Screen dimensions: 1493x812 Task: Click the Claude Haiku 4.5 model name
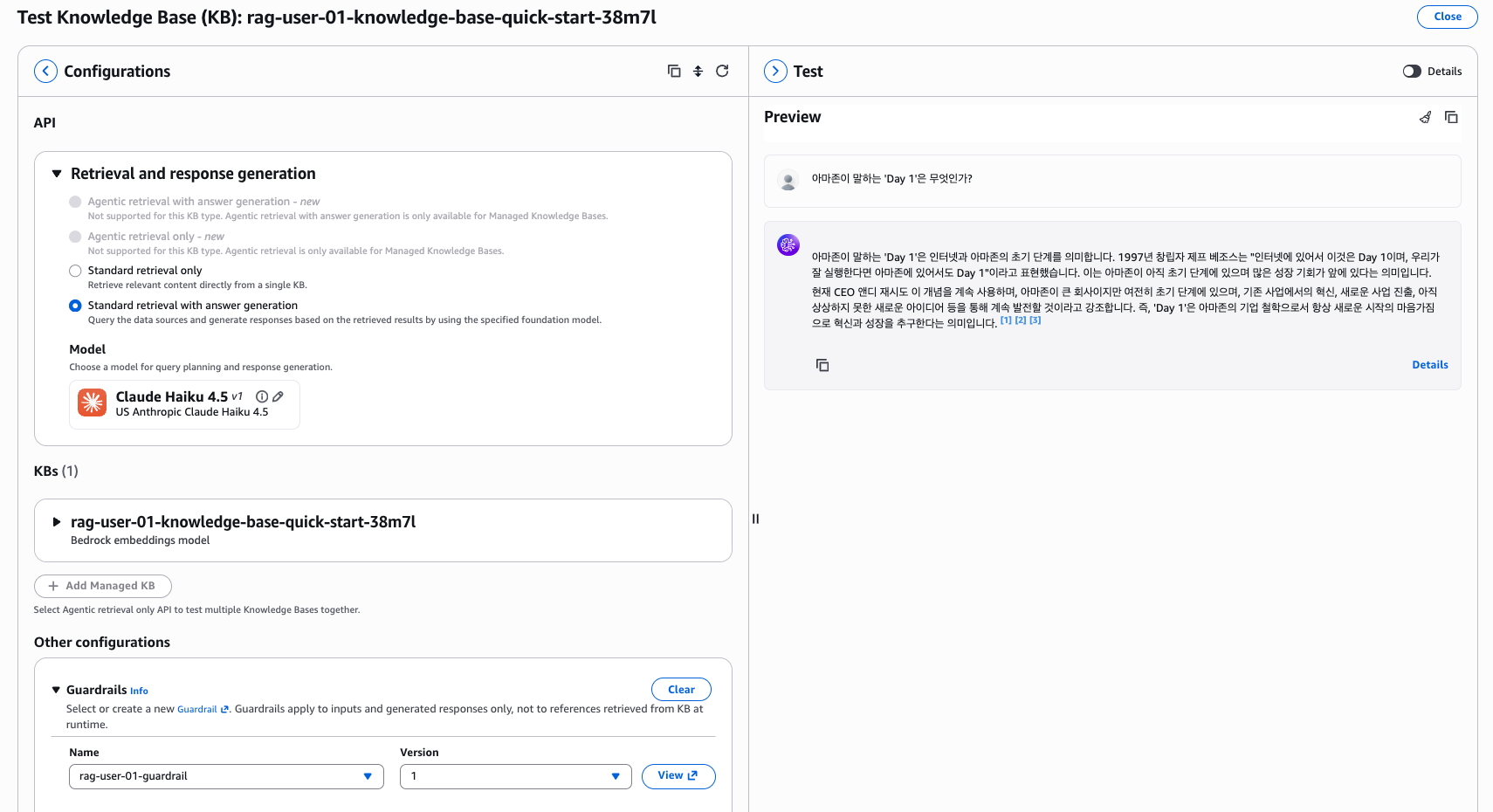click(172, 396)
